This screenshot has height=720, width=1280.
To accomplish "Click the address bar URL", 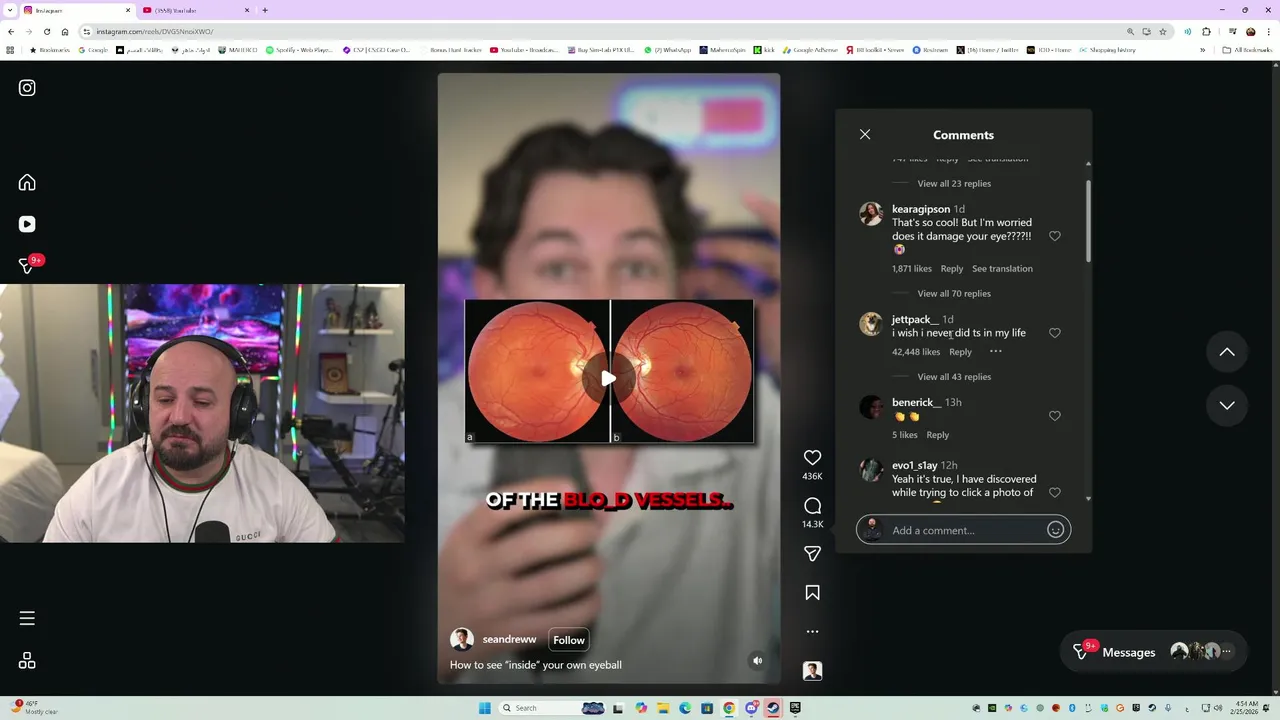I will tap(154, 31).
